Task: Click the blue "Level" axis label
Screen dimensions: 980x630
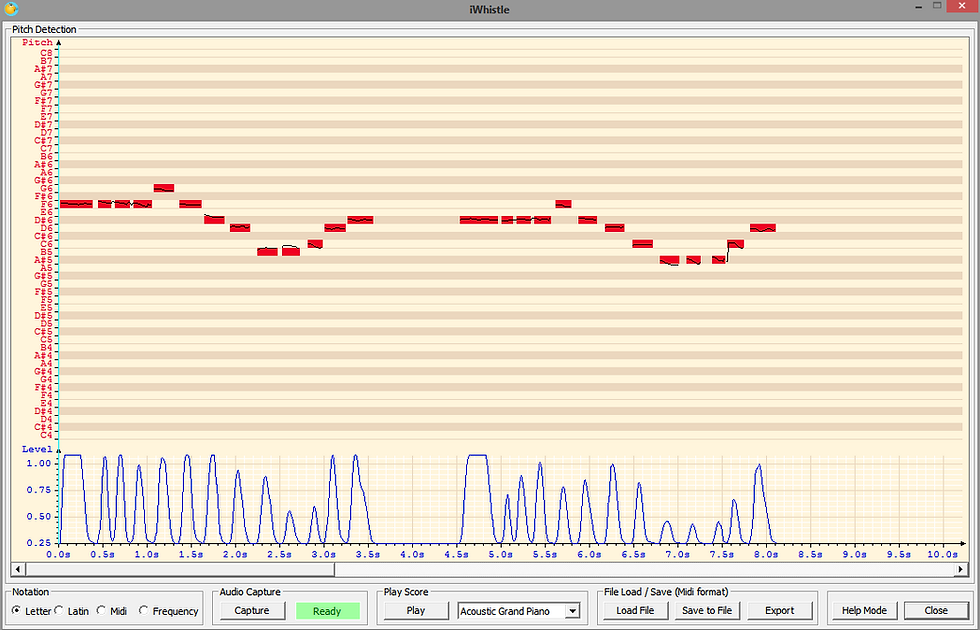Action: click(x=37, y=449)
